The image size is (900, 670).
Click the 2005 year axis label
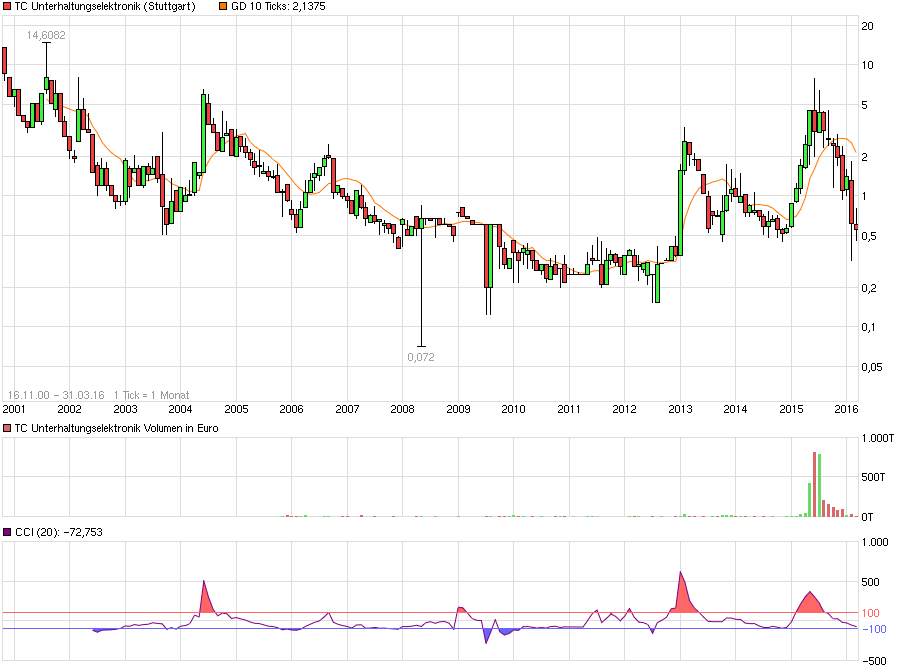tap(236, 409)
